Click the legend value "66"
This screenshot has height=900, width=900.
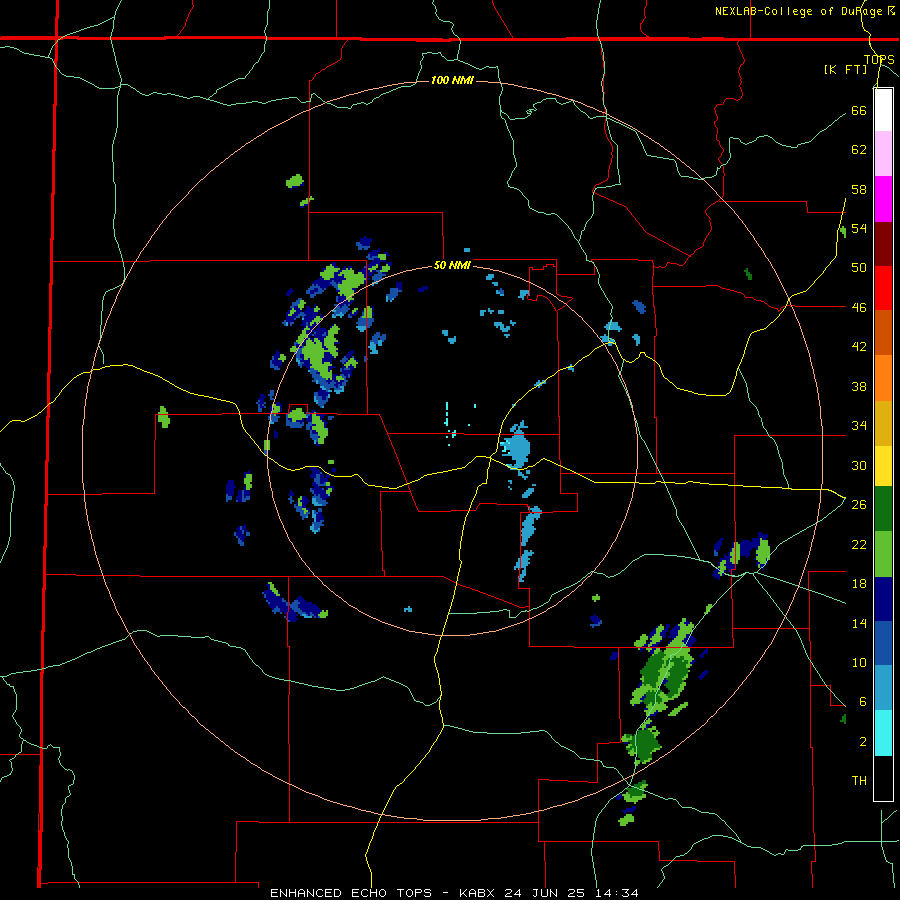coord(859,111)
